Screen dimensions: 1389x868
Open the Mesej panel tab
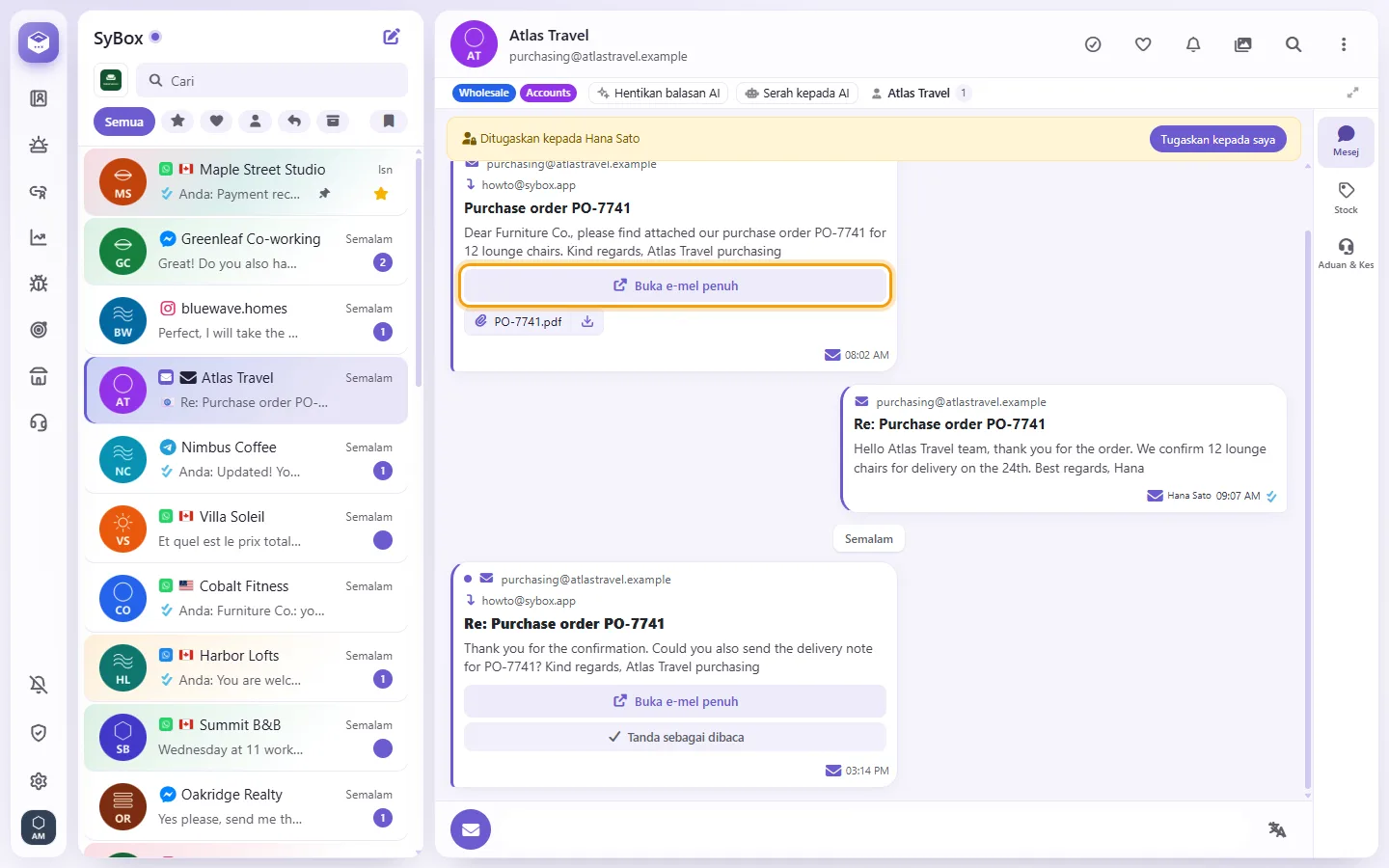pos(1347,142)
